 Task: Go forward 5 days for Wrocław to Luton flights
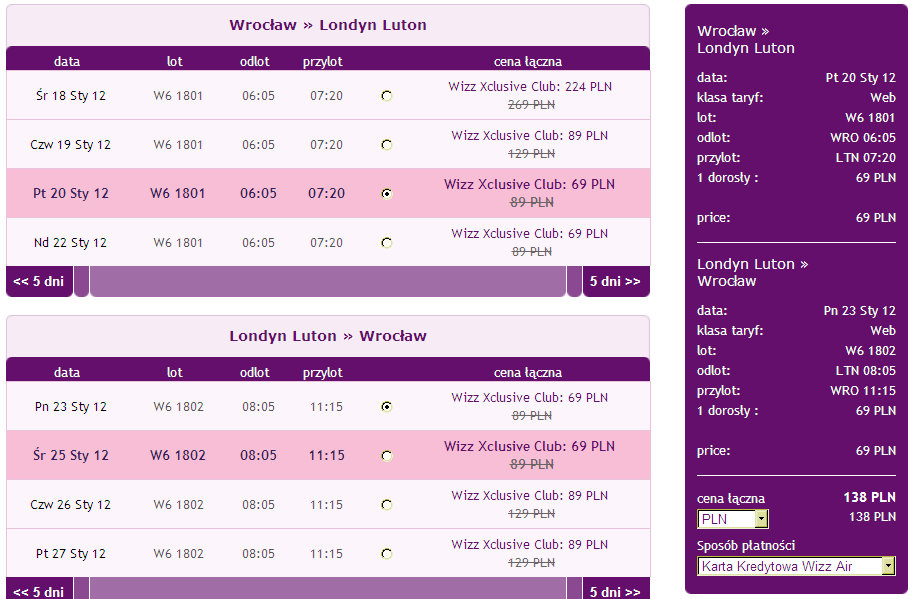(616, 281)
